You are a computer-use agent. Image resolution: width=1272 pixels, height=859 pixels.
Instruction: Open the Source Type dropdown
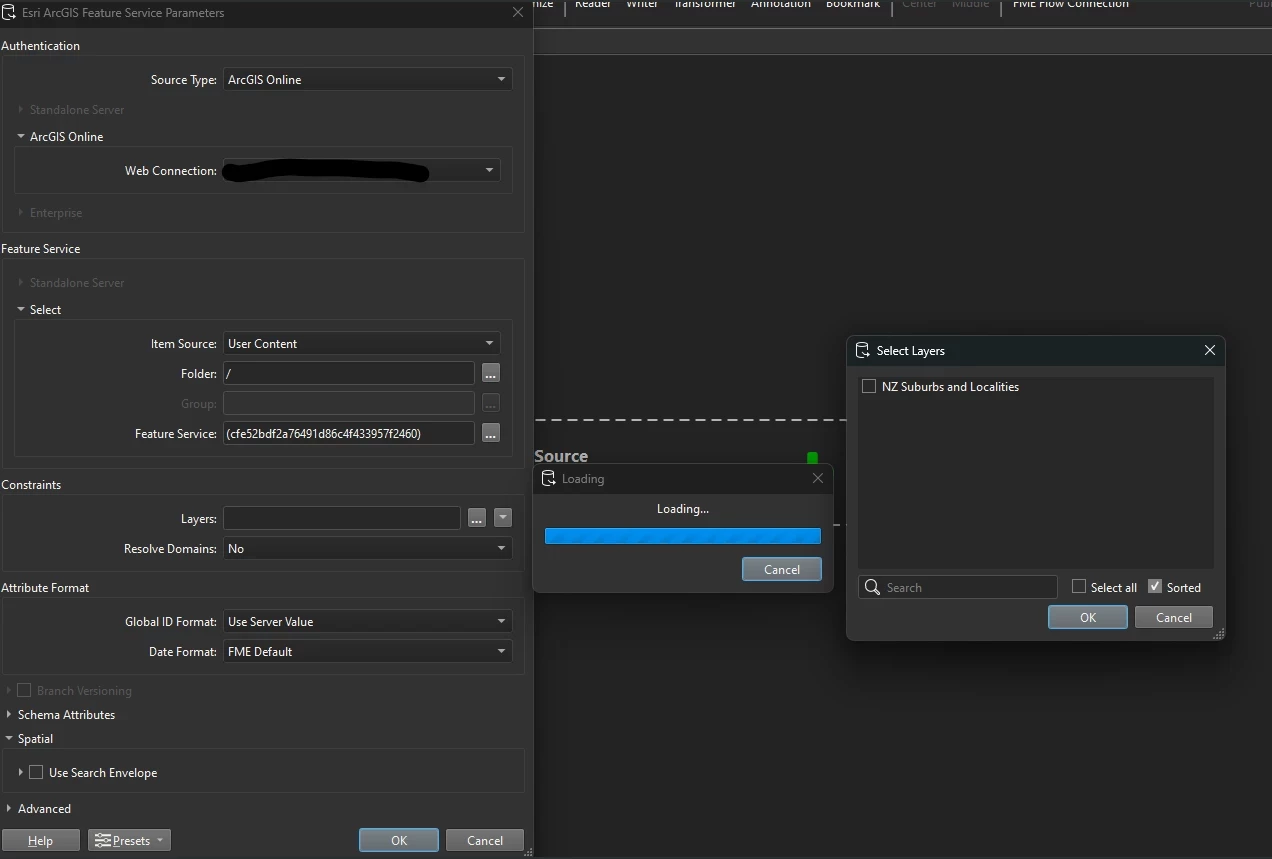tap(367, 79)
